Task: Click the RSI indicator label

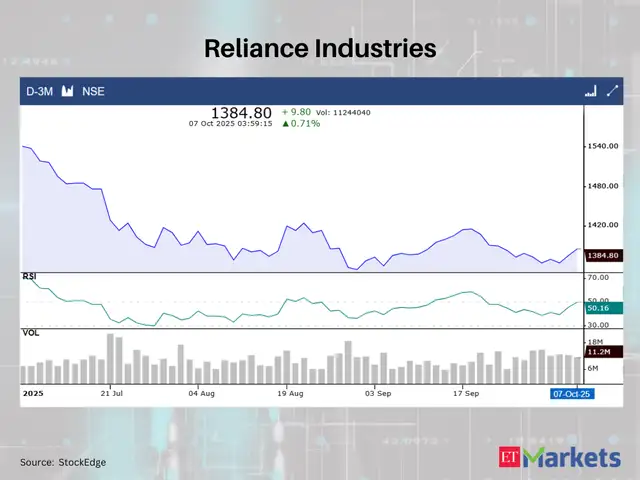Action: point(30,274)
